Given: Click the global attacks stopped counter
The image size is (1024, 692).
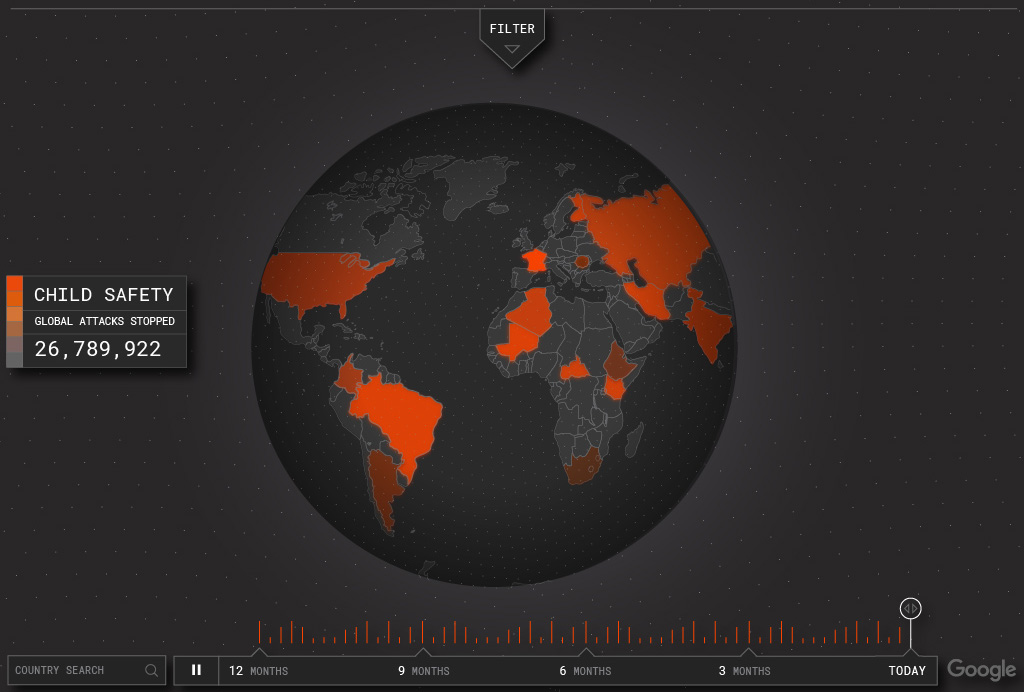Looking at the screenshot, I should (98, 349).
